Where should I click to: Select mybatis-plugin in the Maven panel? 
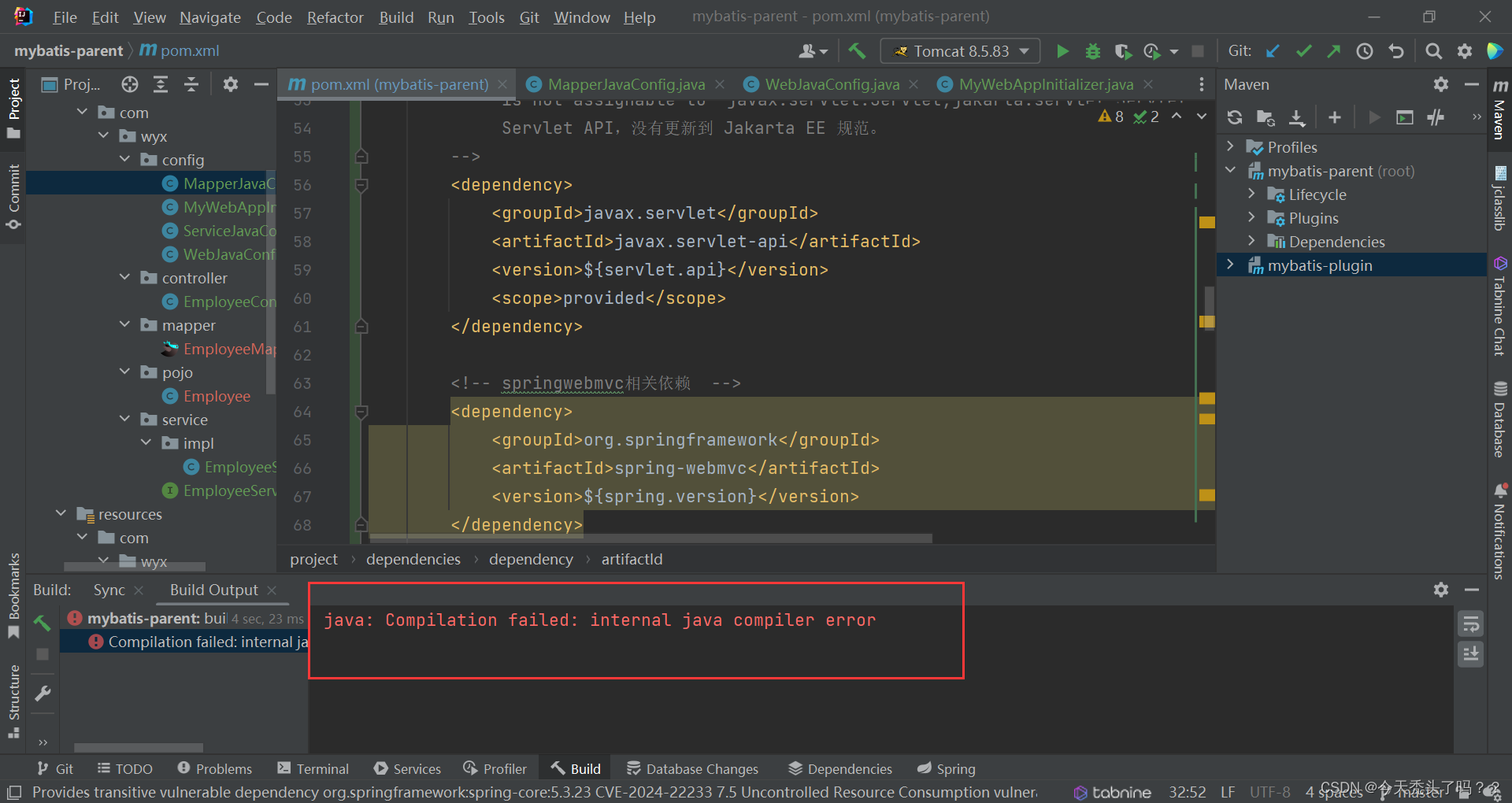point(1320,265)
